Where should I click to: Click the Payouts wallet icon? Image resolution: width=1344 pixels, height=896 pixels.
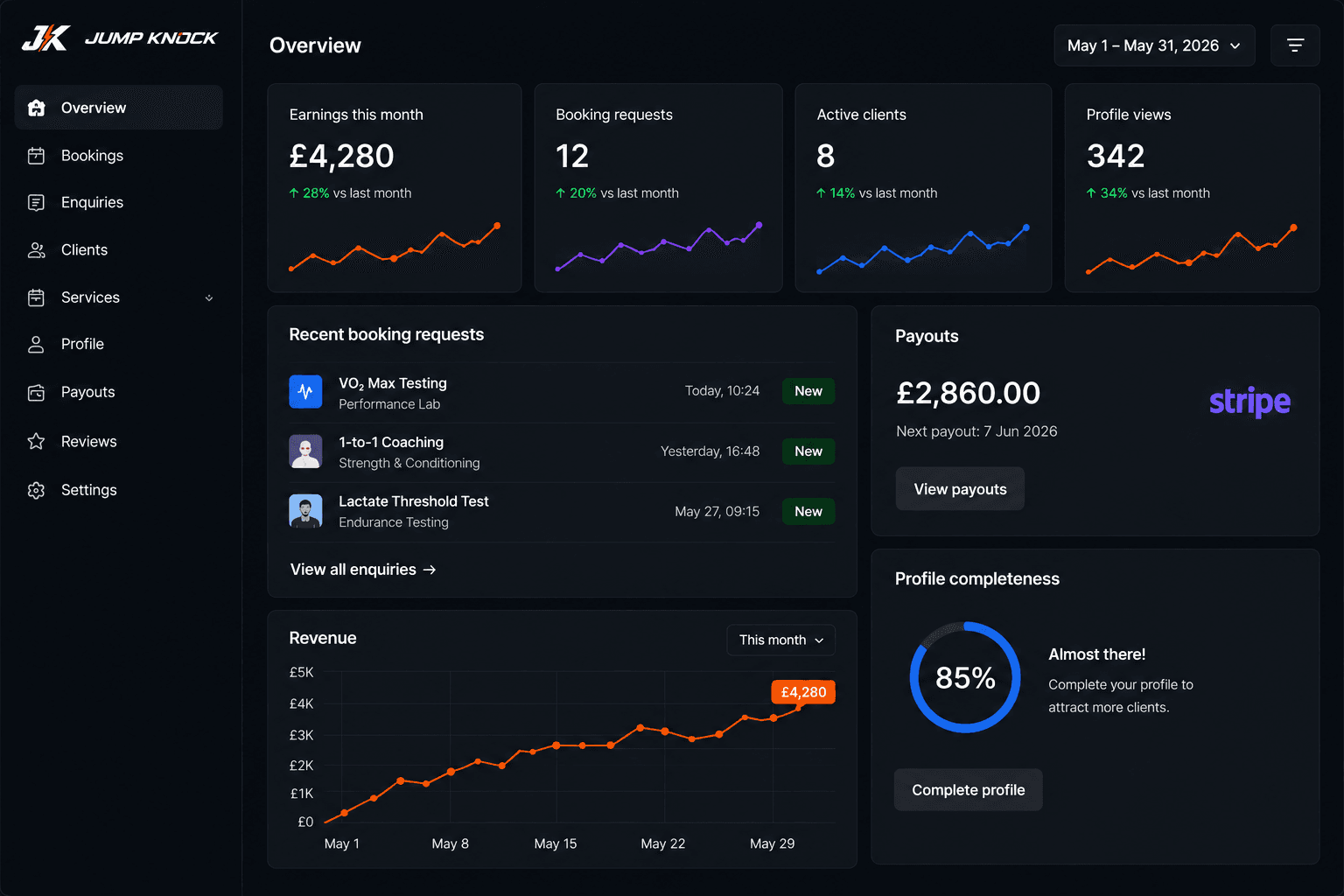(36, 392)
